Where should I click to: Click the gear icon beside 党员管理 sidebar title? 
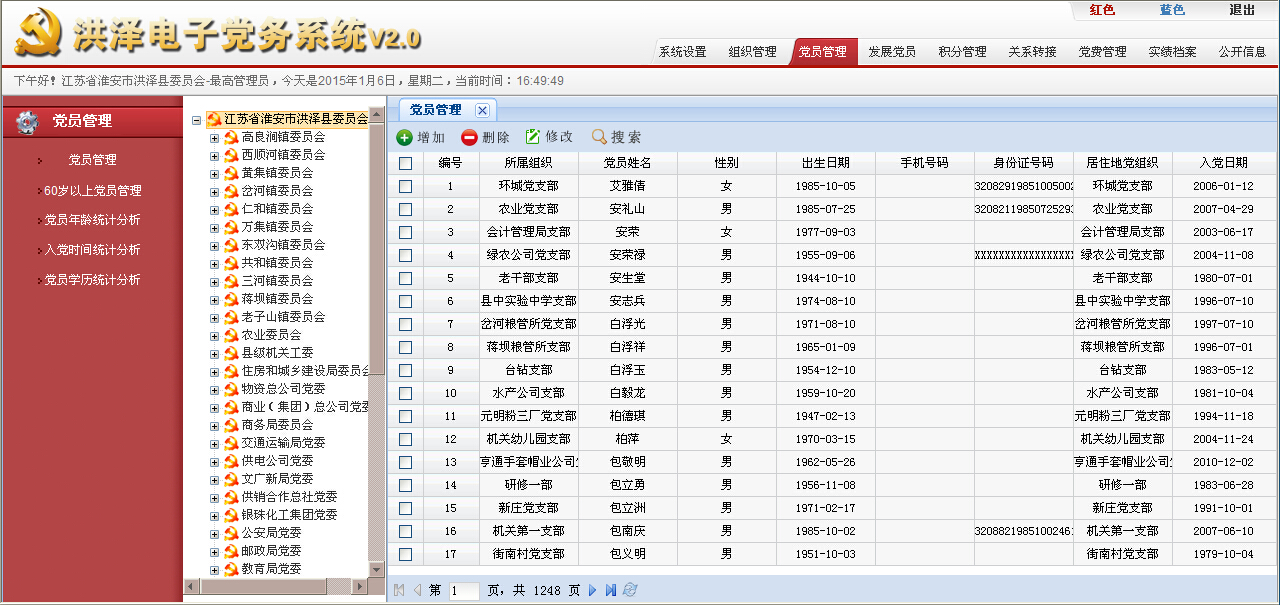click(x=28, y=122)
